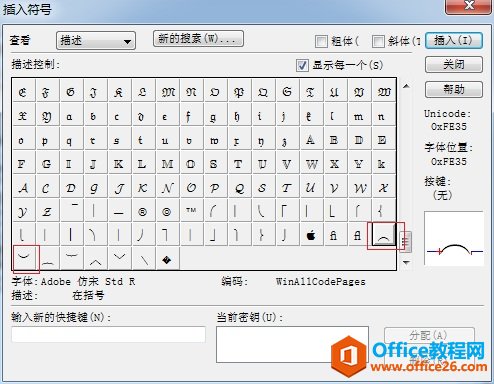The width and height of the screenshot is (494, 384).
Task: Select the Fraktur lowercase q symbol
Action: point(72,140)
